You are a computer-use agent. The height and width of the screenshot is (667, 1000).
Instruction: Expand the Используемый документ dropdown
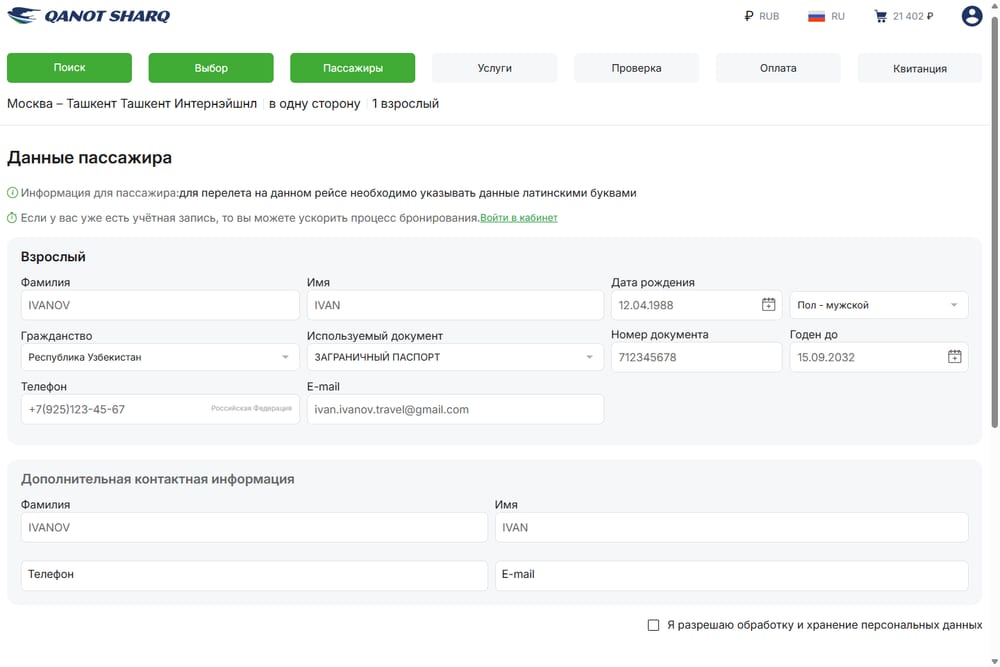click(x=455, y=357)
